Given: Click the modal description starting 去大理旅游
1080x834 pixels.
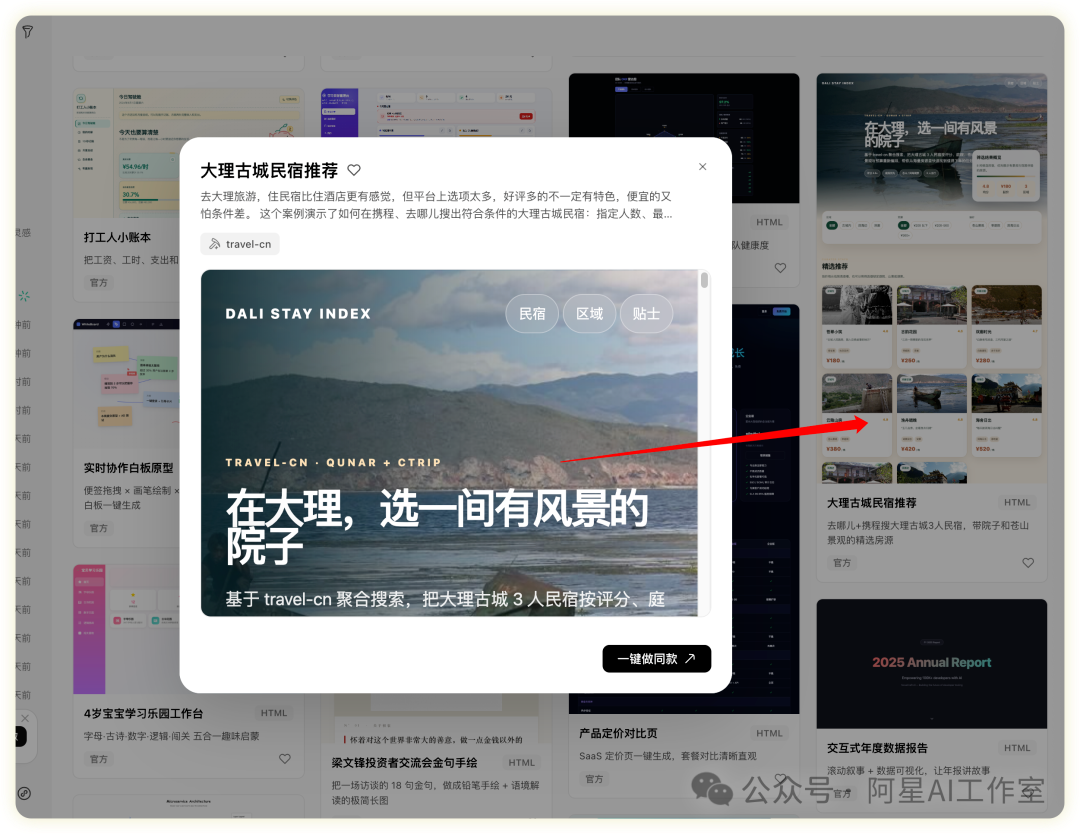Looking at the screenshot, I should point(436,205).
